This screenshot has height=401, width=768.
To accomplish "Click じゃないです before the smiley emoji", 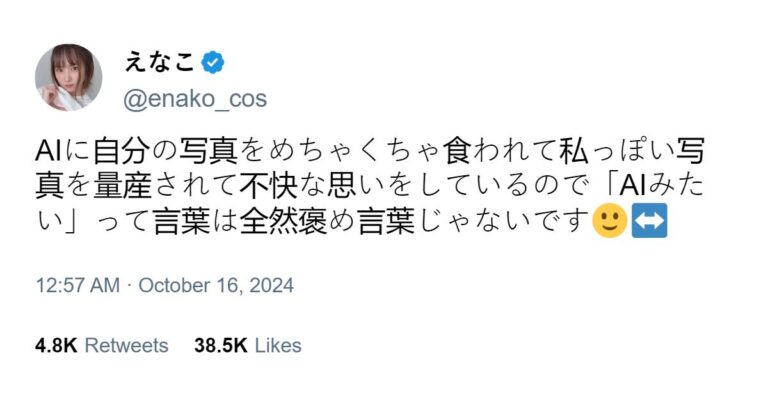I will point(504,221).
